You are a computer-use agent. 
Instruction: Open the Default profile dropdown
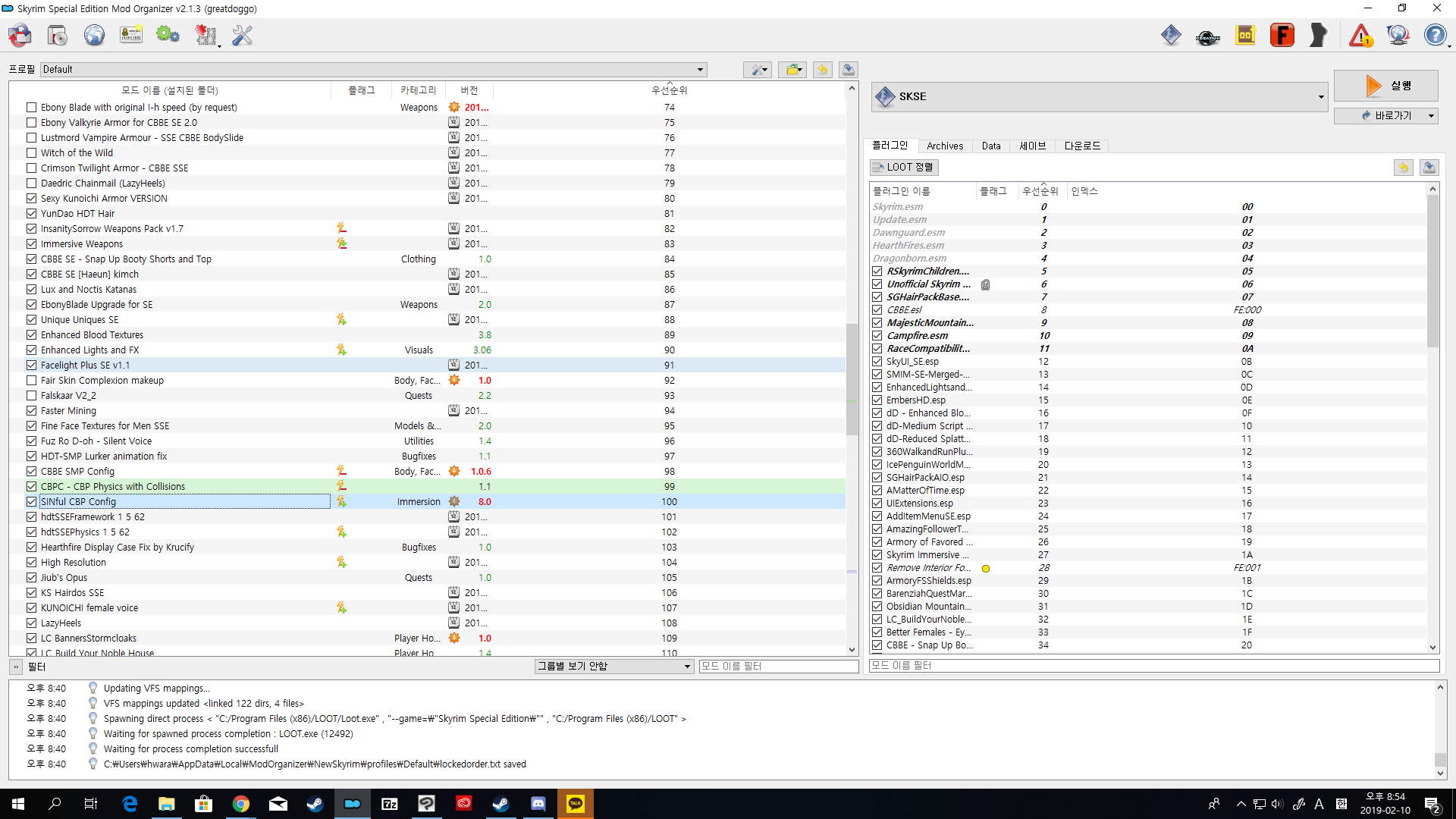(x=374, y=70)
